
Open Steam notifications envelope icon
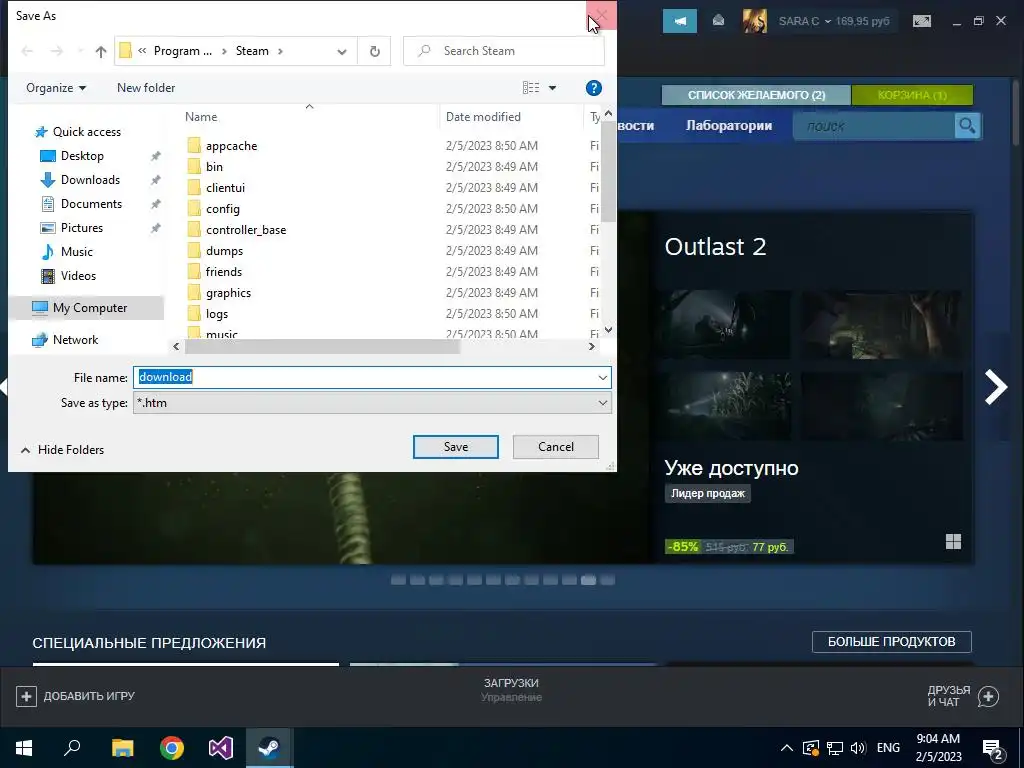tap(718, 21)
